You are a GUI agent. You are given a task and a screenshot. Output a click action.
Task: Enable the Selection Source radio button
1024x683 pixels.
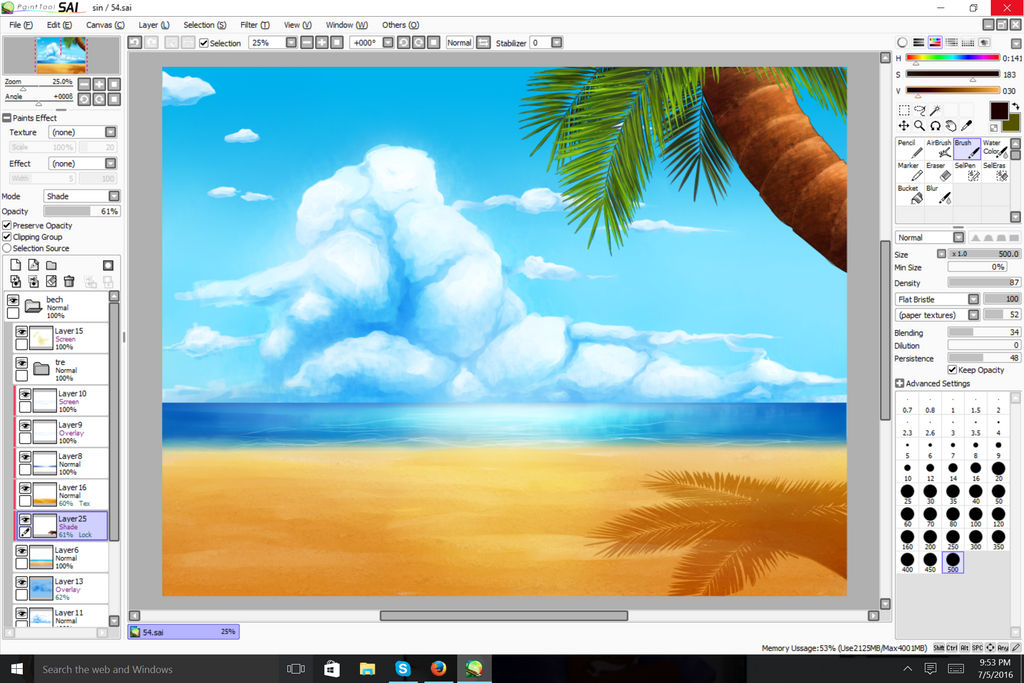click(7, 248)
